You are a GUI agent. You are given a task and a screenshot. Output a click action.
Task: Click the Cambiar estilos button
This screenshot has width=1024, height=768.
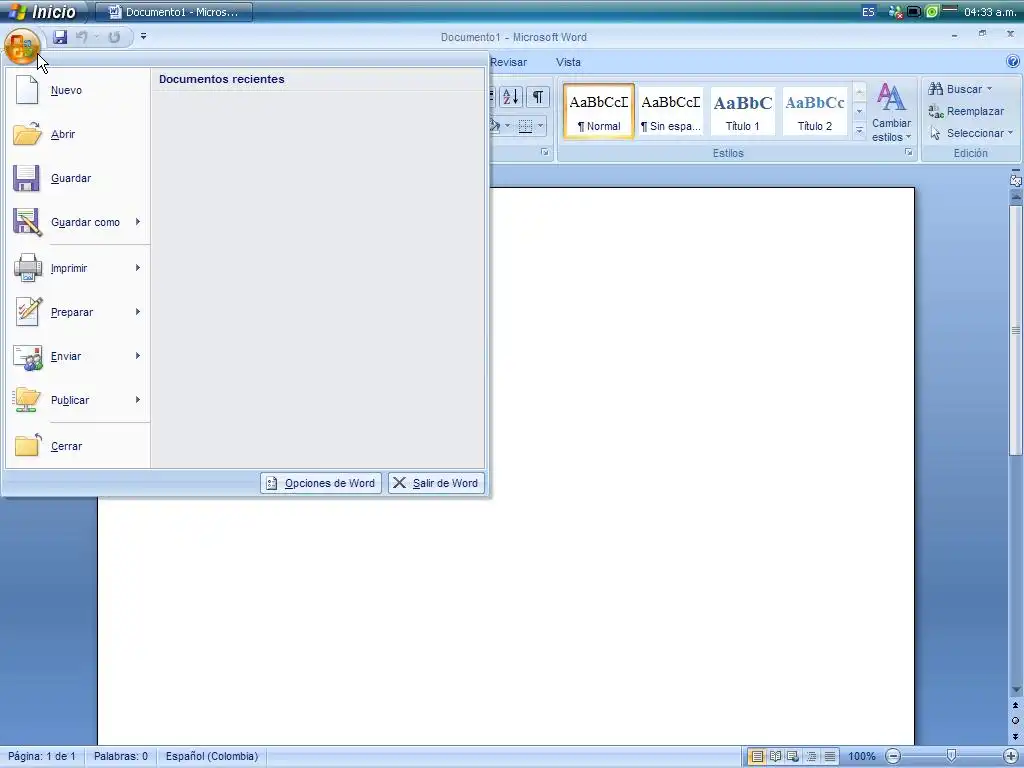click(891, 112)
